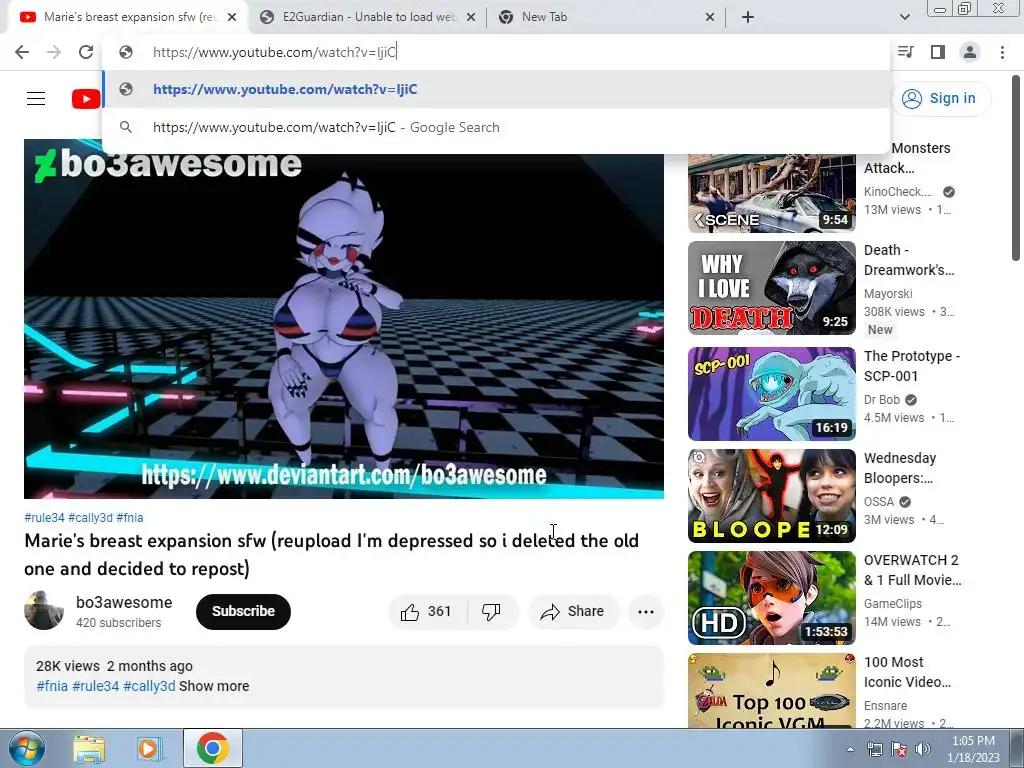This screenshot has height=768, width=1024.
Task: Click the browser forward arrow
Action: 54,52
